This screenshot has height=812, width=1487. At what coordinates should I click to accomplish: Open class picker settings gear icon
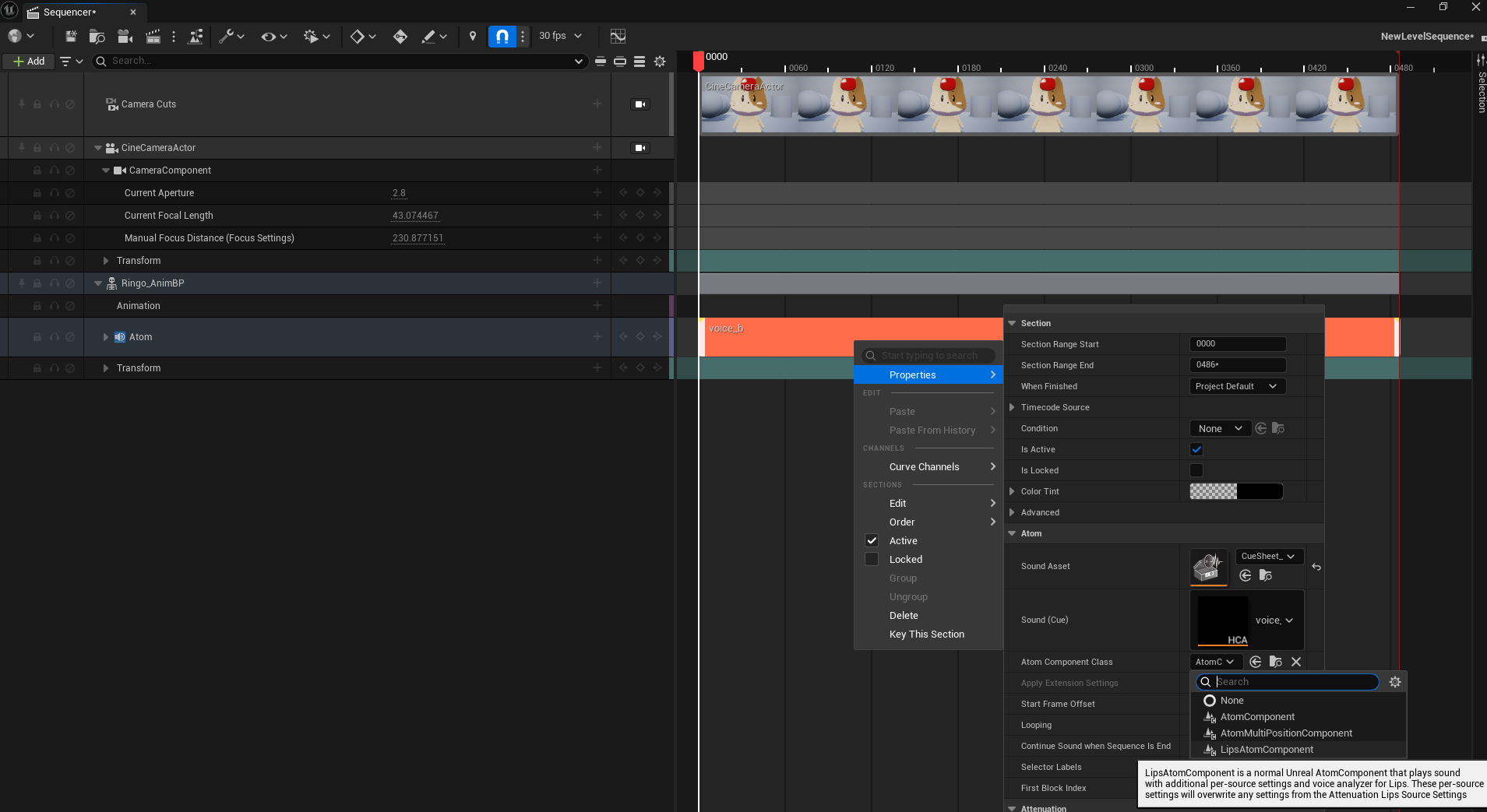point(1395,682)
